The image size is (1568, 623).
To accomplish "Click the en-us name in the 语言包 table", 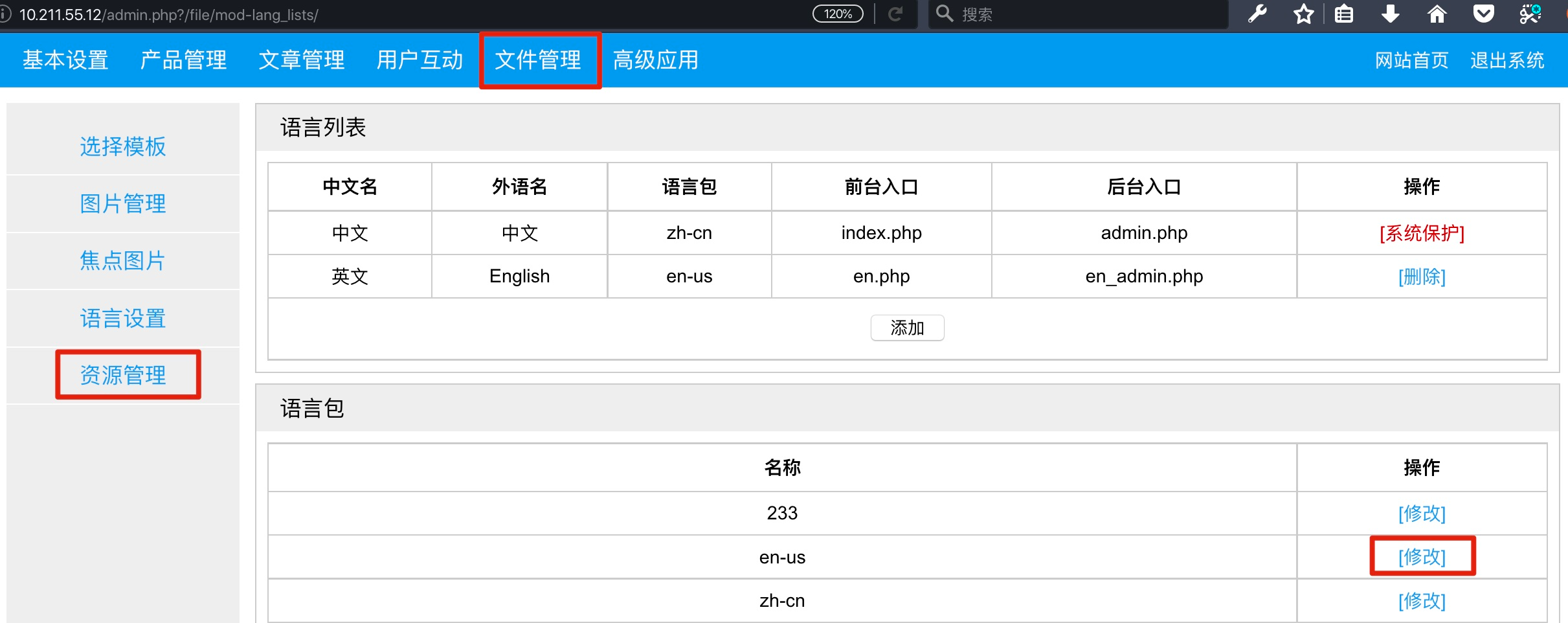I will coord(782,558).
